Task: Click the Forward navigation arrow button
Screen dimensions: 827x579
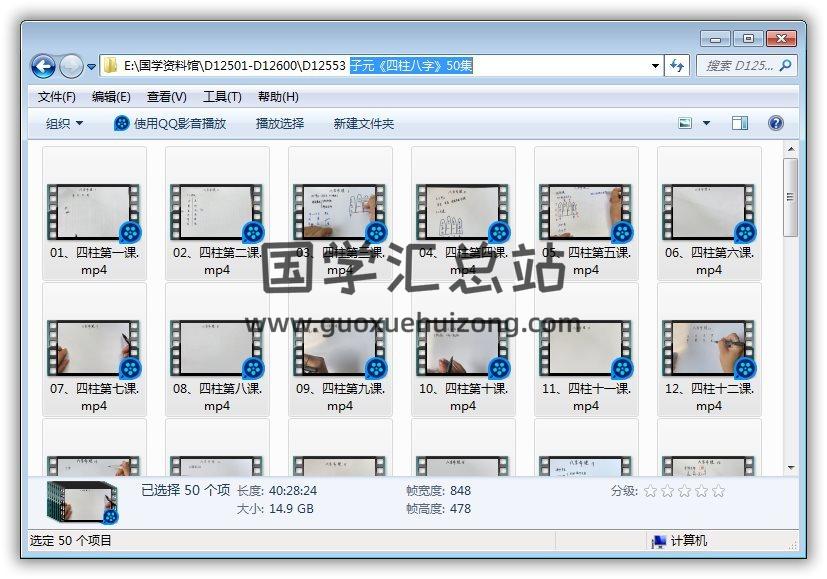Action: (71, 66)
